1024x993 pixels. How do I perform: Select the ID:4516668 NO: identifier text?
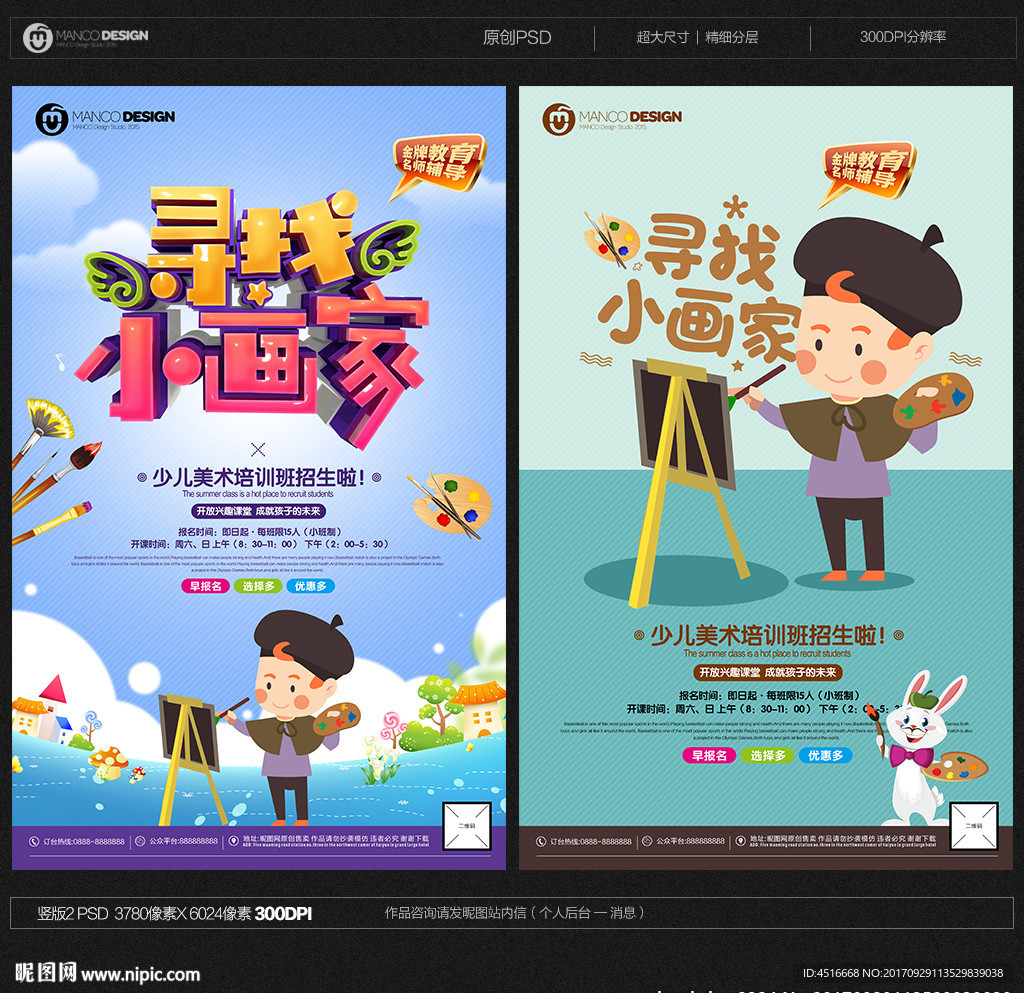coord(903,973)
